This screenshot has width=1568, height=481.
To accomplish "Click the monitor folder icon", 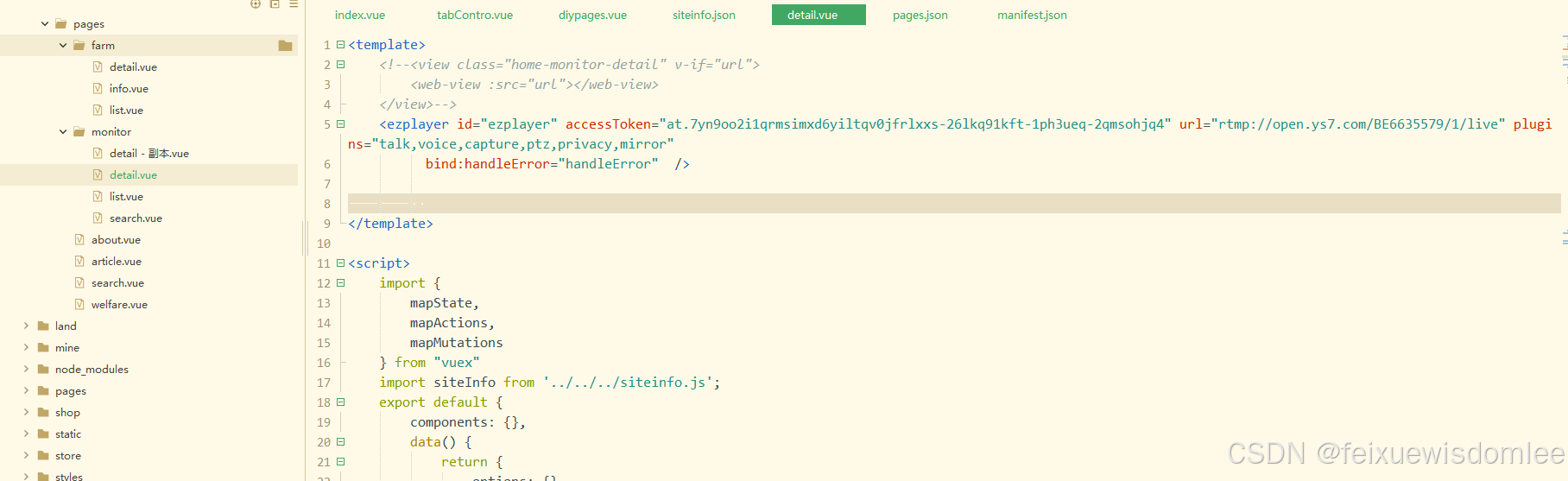I will coord(79,132).
